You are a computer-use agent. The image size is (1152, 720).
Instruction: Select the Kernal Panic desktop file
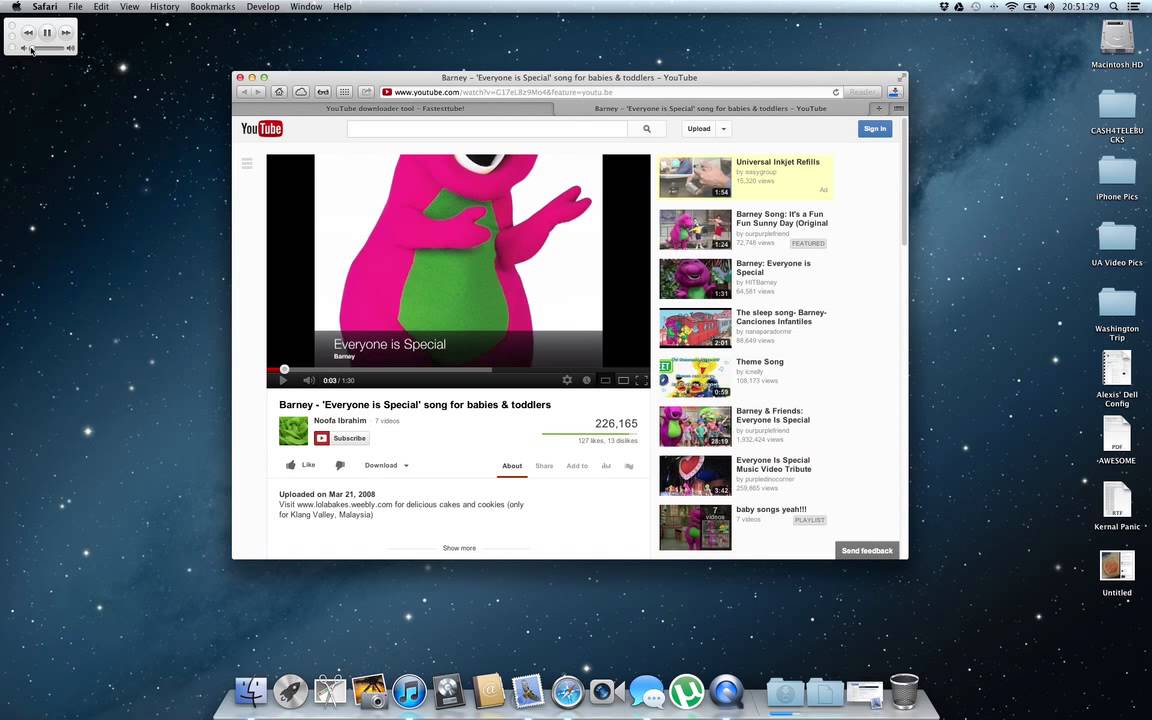click(x=1117, y=505)
